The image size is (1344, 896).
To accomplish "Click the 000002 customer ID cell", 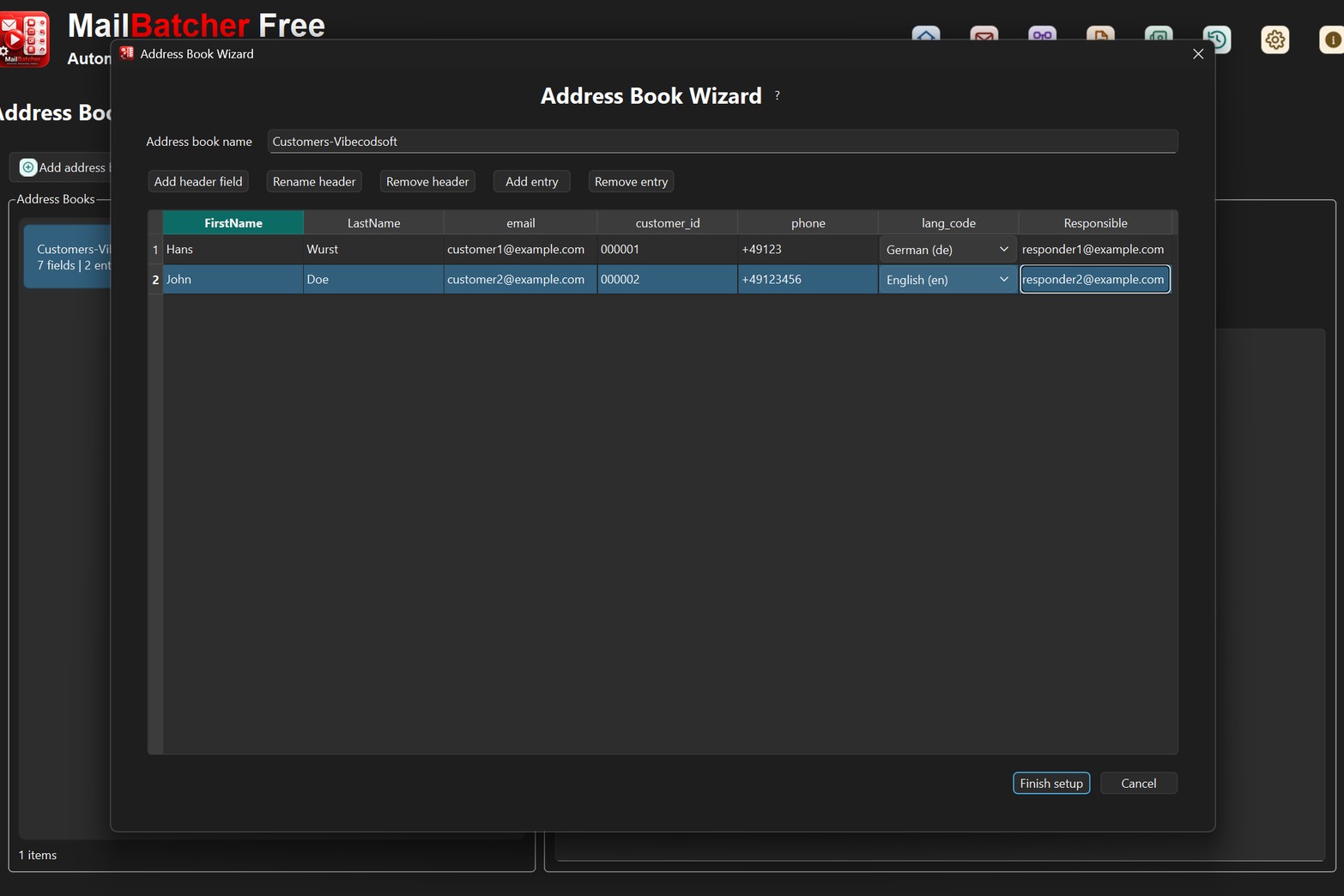I will pyautogui.click(x=668, y=280).
